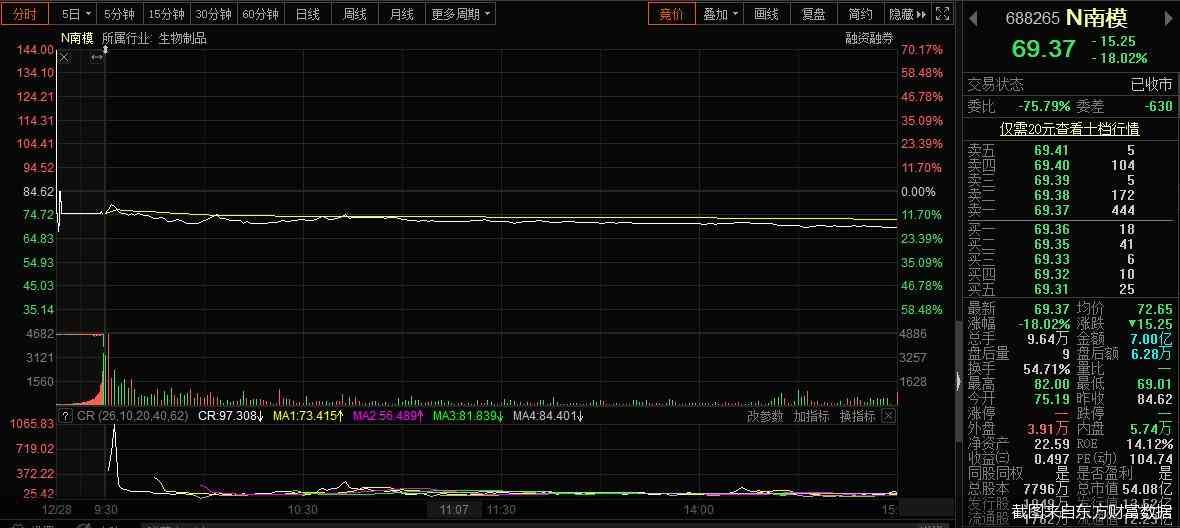Click the 仅需20元查看十档行情 link
This screenshot has height=528, width=1180.
[1070, 129]
